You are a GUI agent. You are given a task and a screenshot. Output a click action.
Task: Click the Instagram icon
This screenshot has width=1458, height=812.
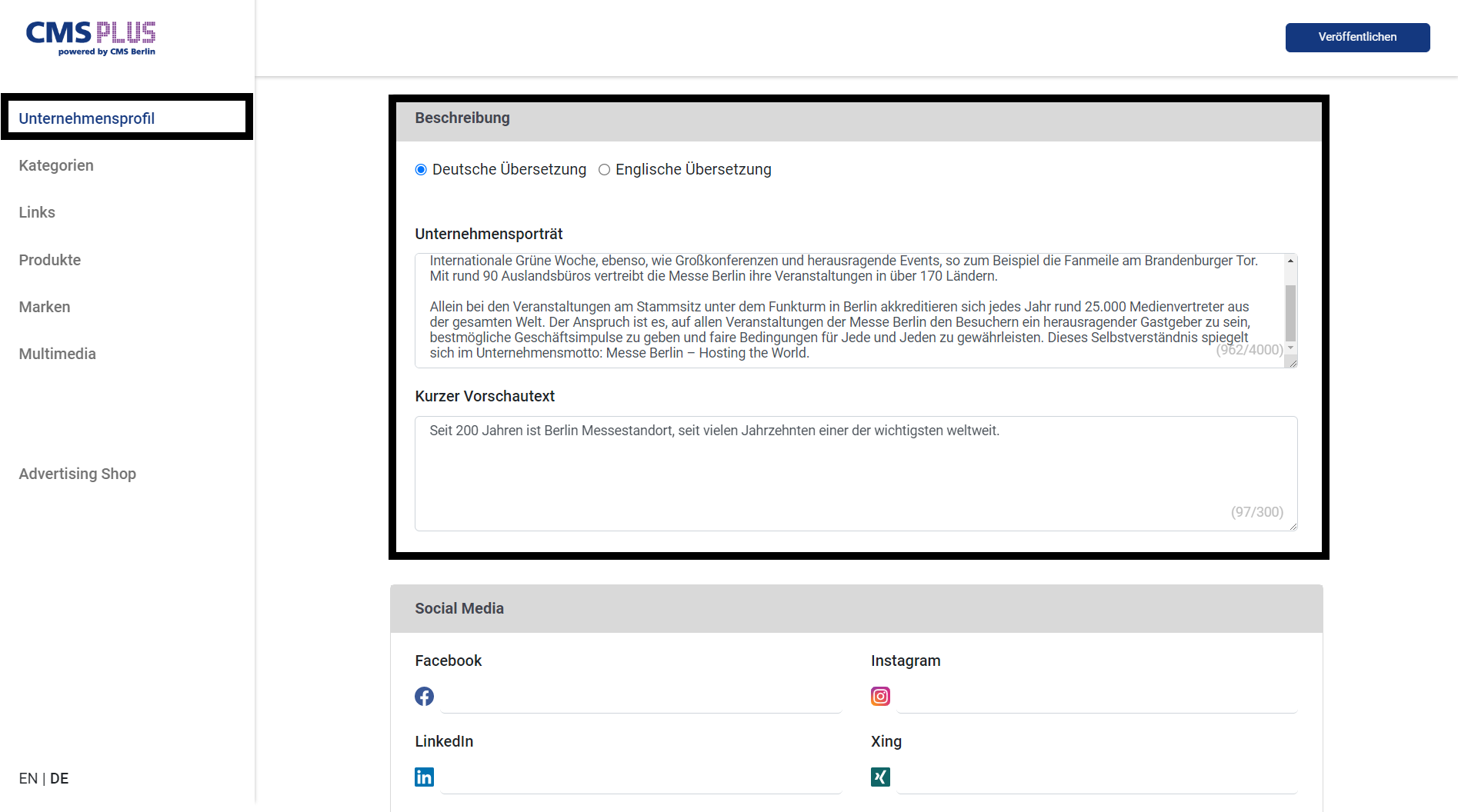click(880, 697)
